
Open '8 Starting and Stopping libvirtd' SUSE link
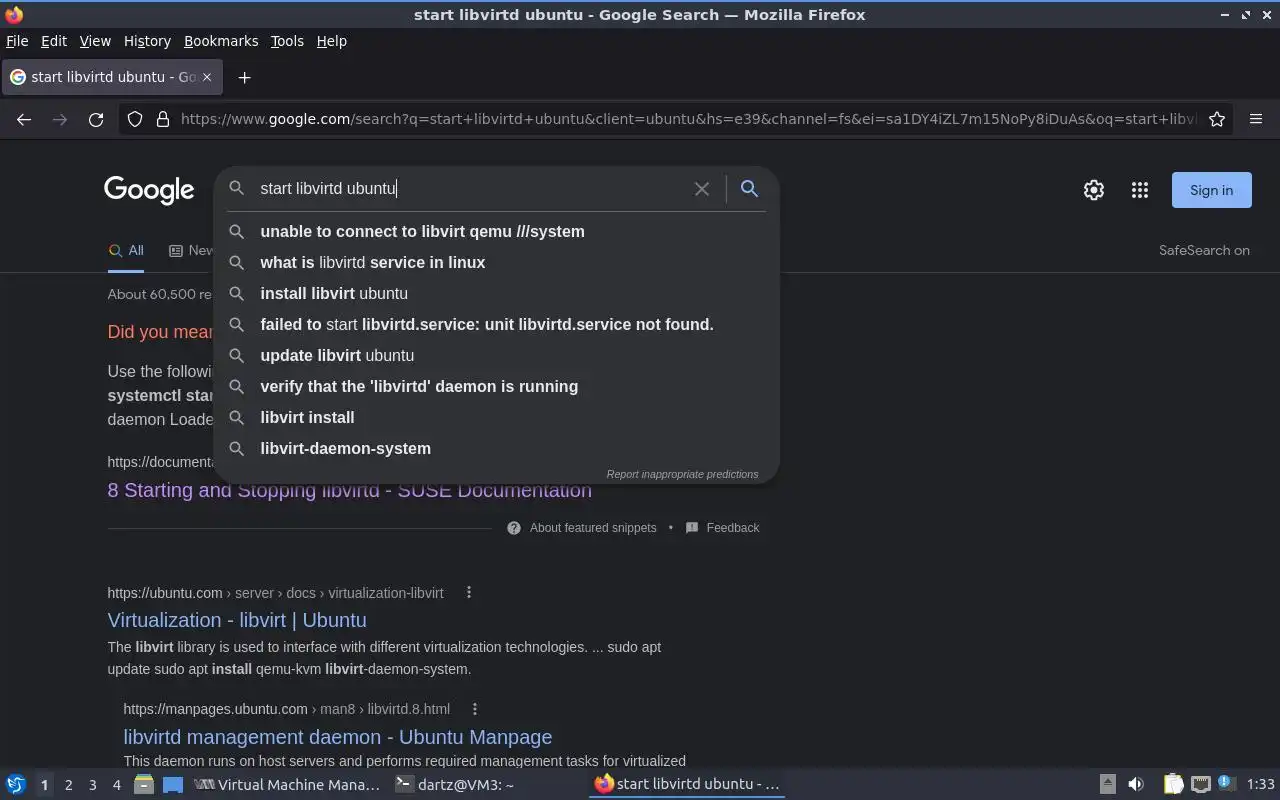[349, 490]
